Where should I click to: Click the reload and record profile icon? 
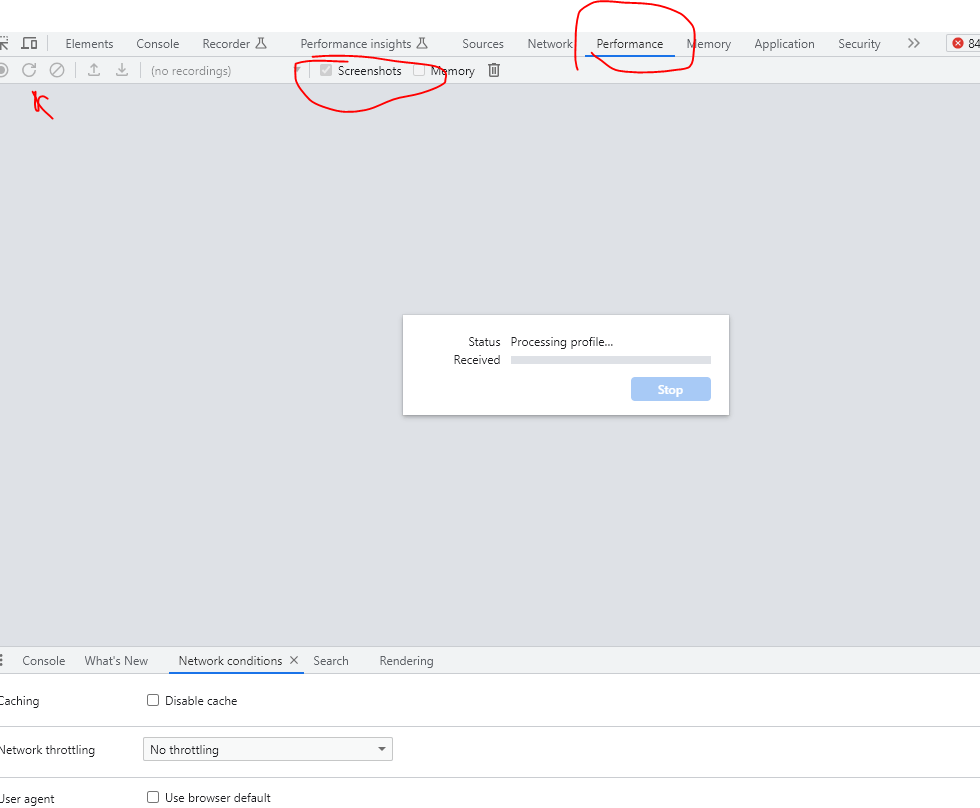29,70
